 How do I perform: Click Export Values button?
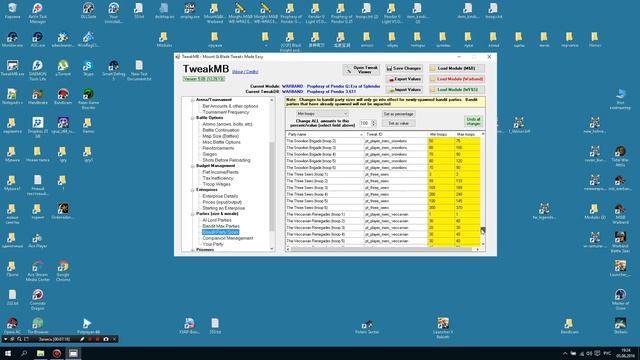404,79
